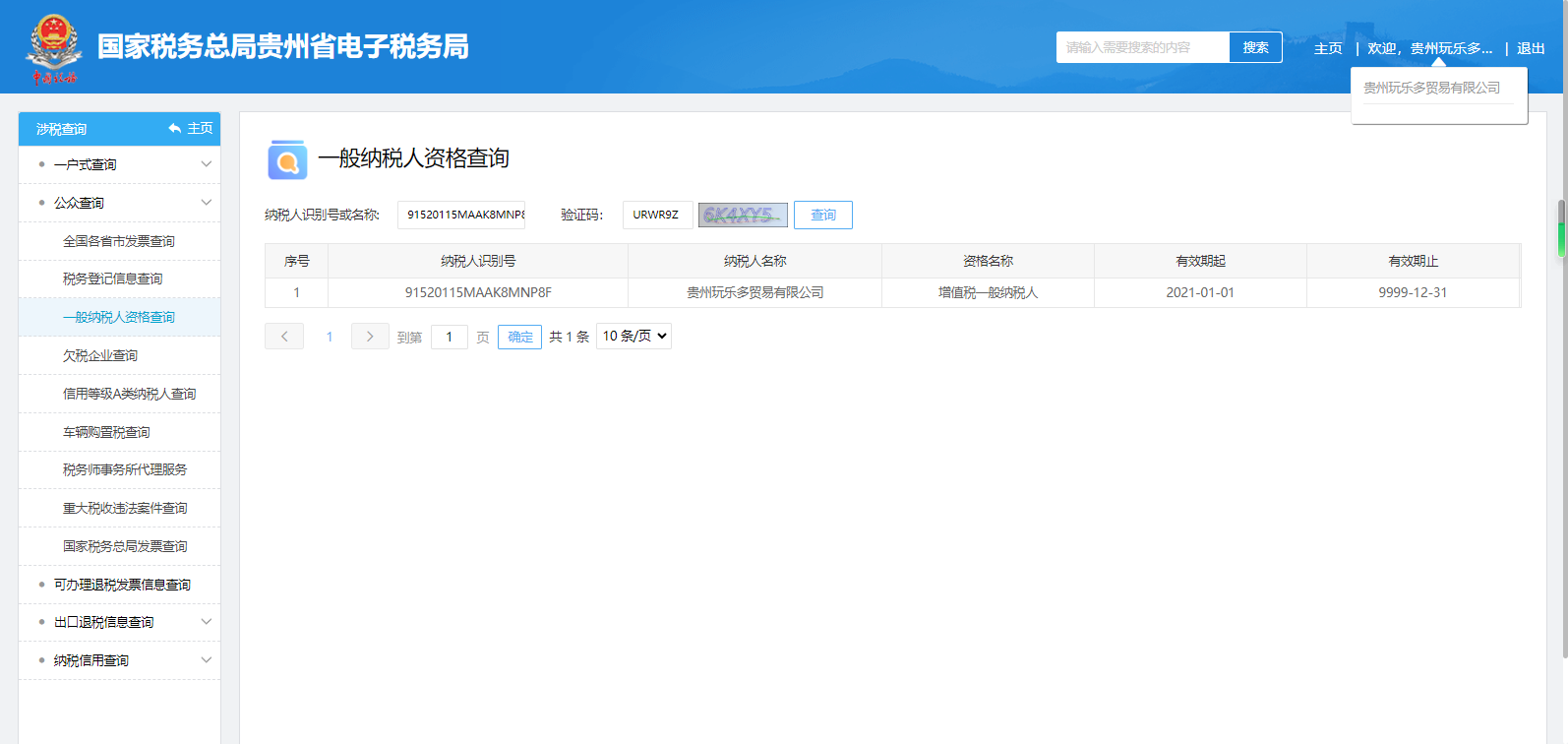The width and height of the screenshot is (1568, 744).
Task: Expand the 一户式查询 menu section
Action: click(x=206, y=164)
